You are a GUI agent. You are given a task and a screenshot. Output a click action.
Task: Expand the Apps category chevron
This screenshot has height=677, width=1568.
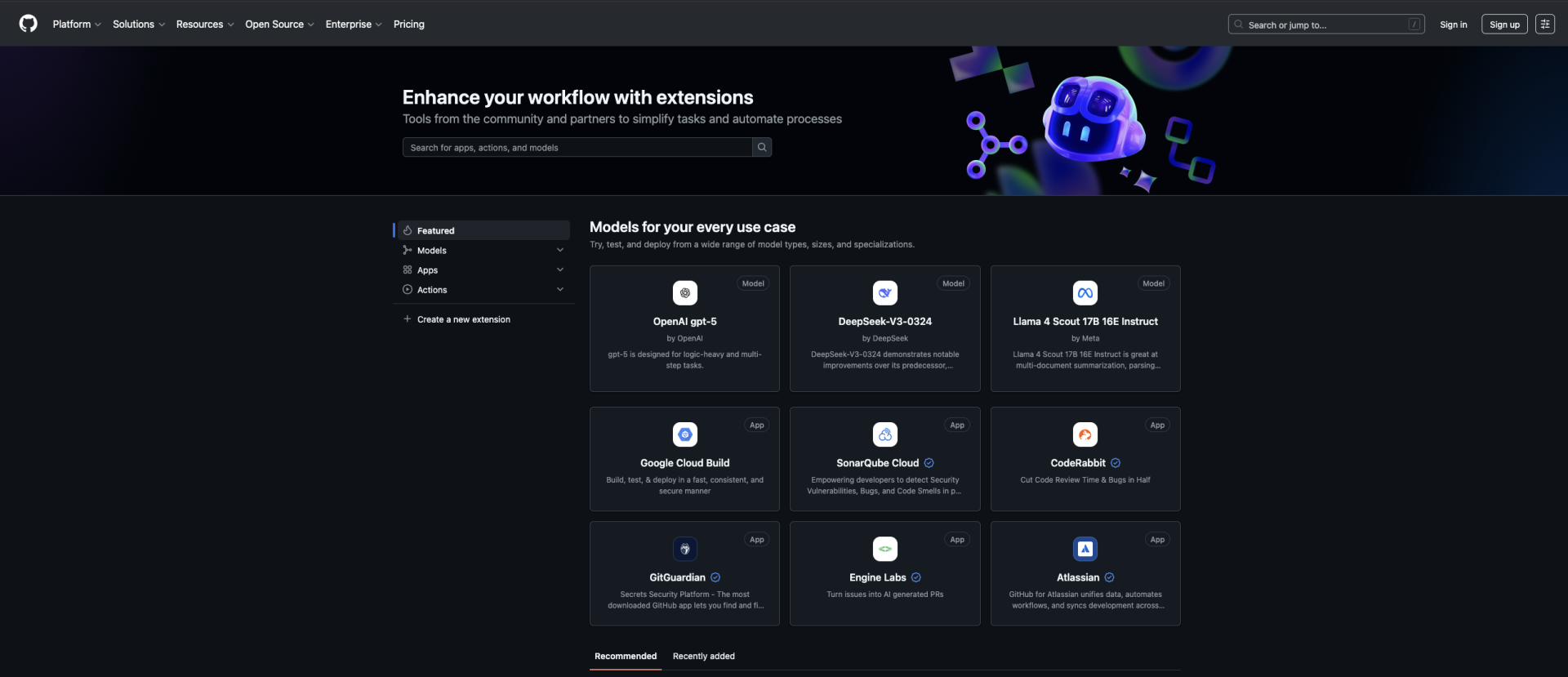point(560,269)
